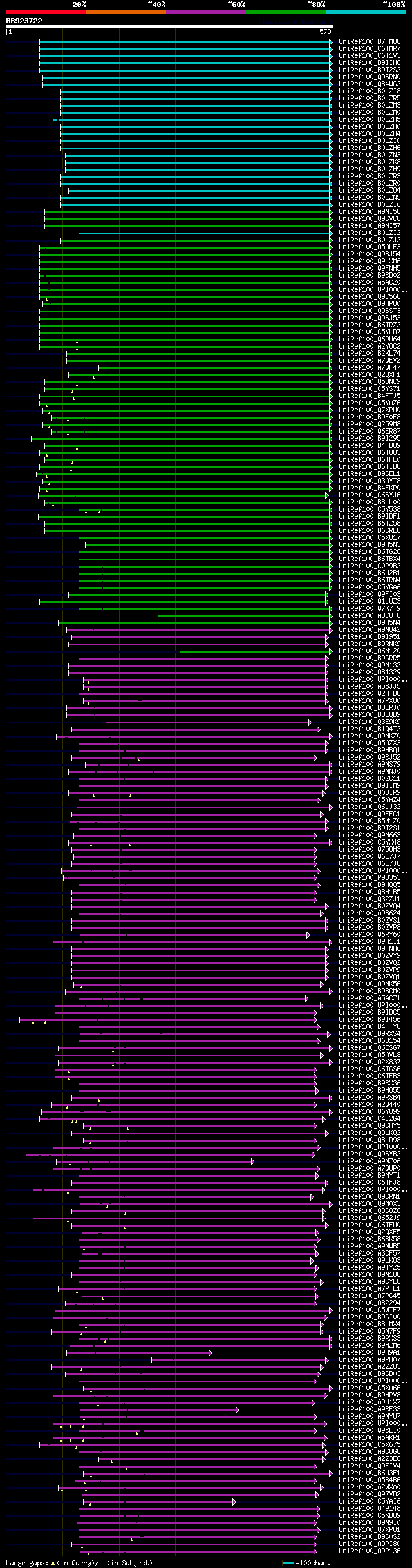Select hit label UniRef100_B9IDF1
The height and width of the screenshot is (1568, 412).
(370, 517)
